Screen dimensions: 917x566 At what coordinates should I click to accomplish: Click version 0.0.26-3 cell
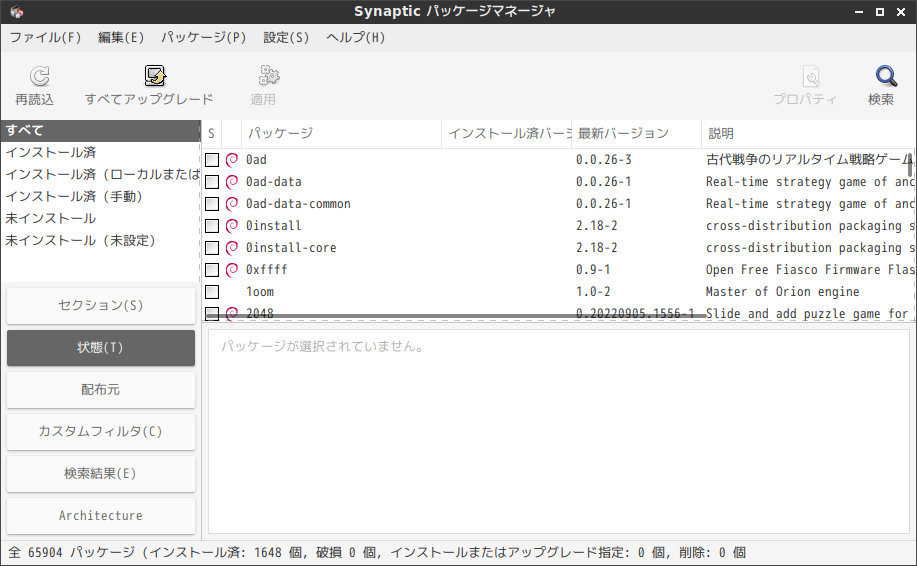tap(604, 160)
